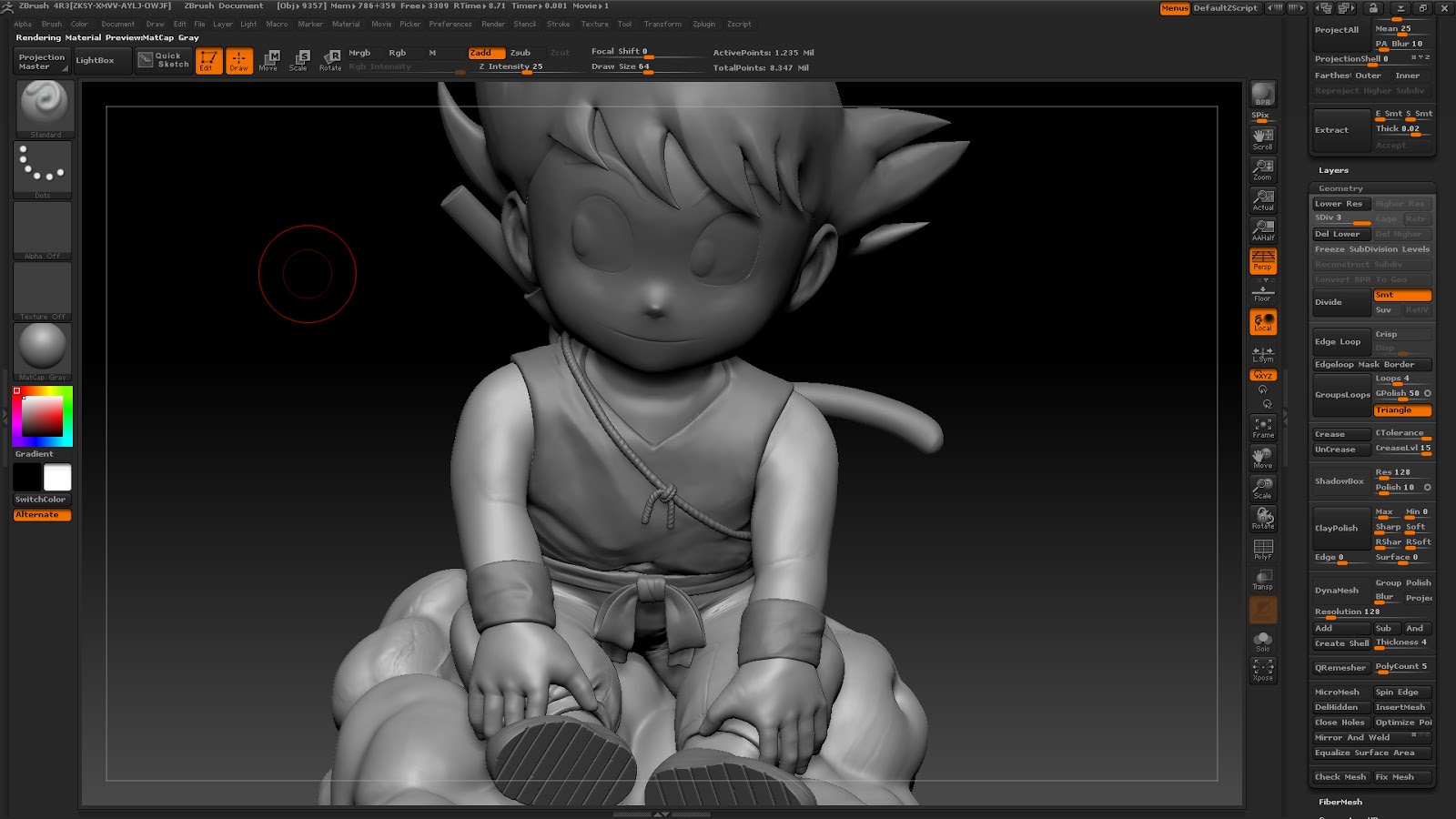1456x819 pixels.
Task: Click the DynaMesh button
Action: [1341, 591]
